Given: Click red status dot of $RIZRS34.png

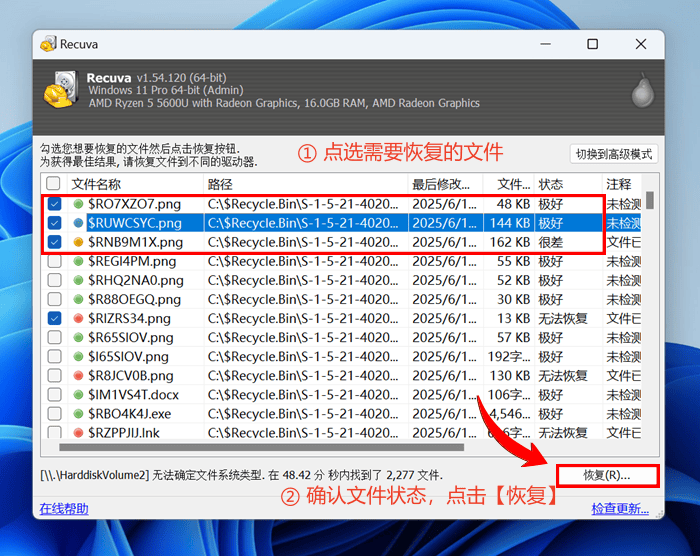Looking at the screenshot, I should click(x=78, y=318).
